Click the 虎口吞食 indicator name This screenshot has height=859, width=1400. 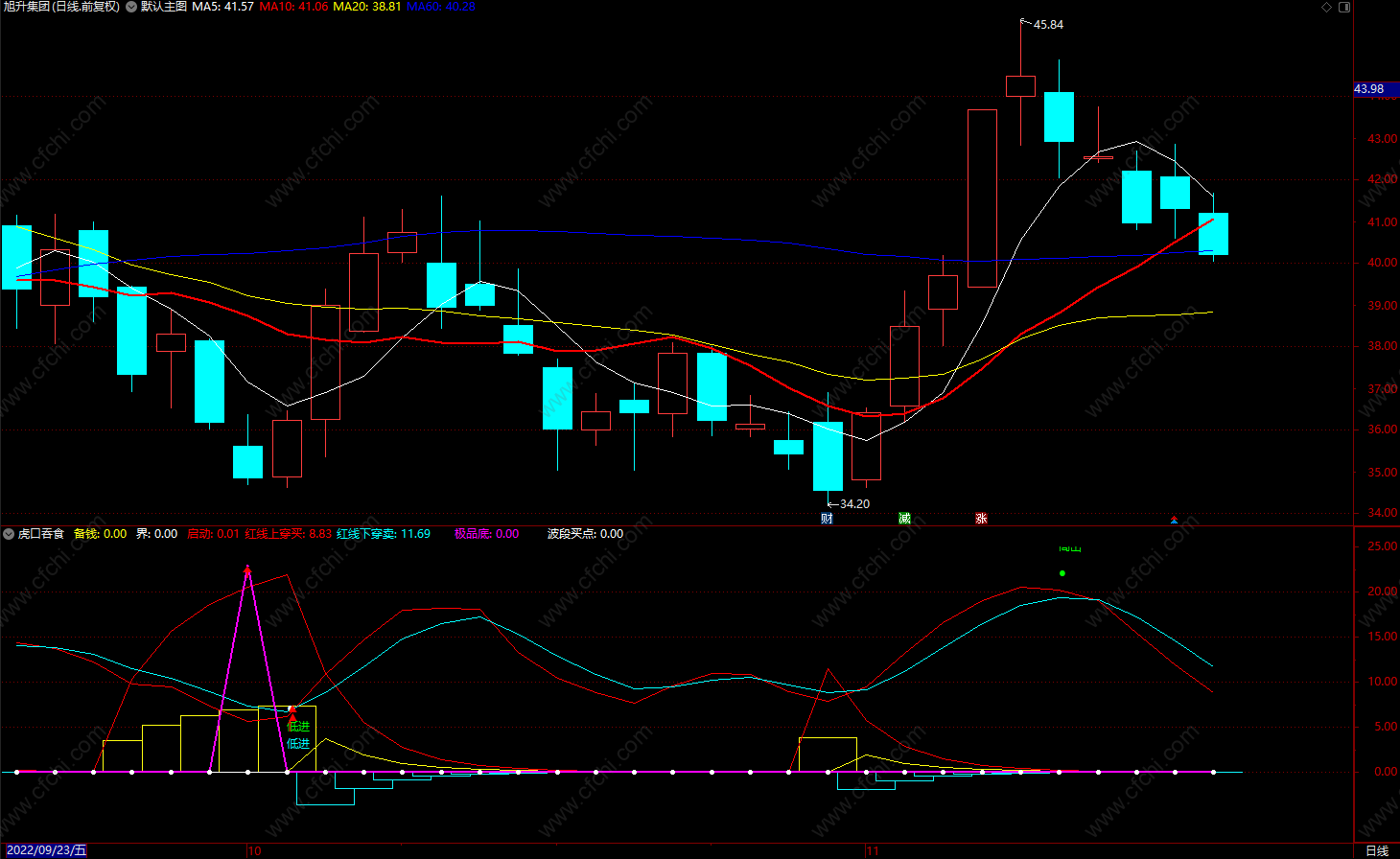point(40,534)
